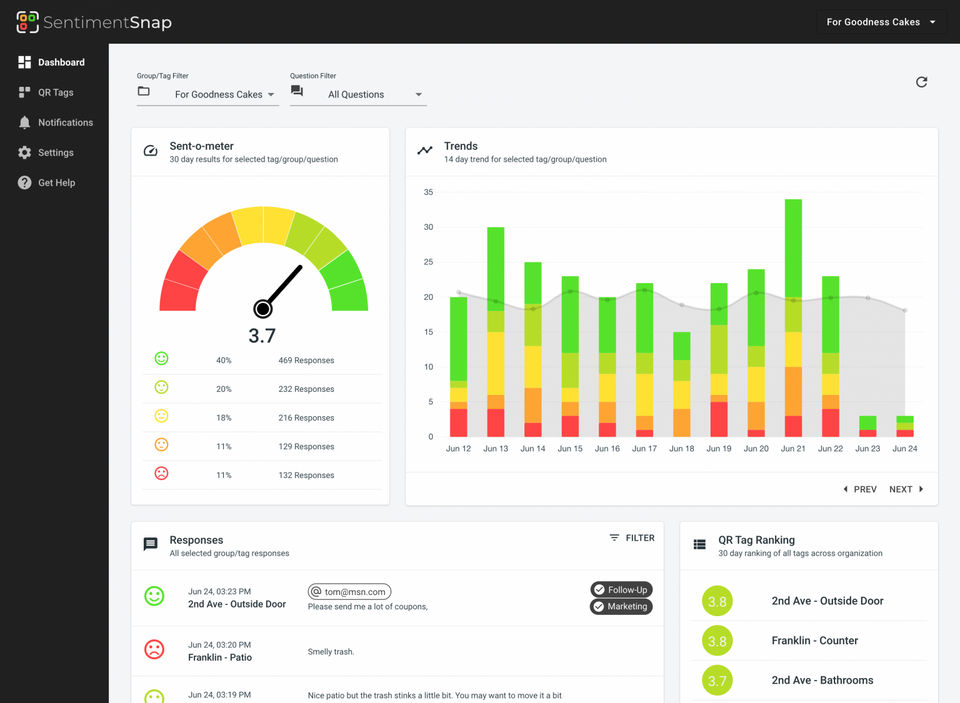The width and height of the screenshot is (960, 703).
Task: Click the 3.8 badge for 2nd Ave - Outside Door
Action: tap(717, 601)
